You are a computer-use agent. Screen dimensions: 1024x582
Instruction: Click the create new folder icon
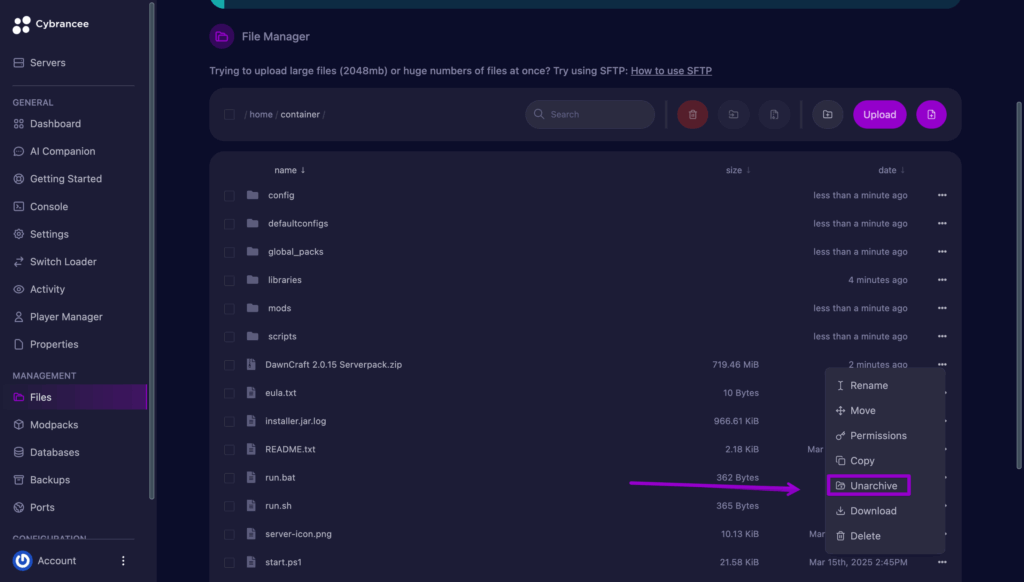point(827,115)
